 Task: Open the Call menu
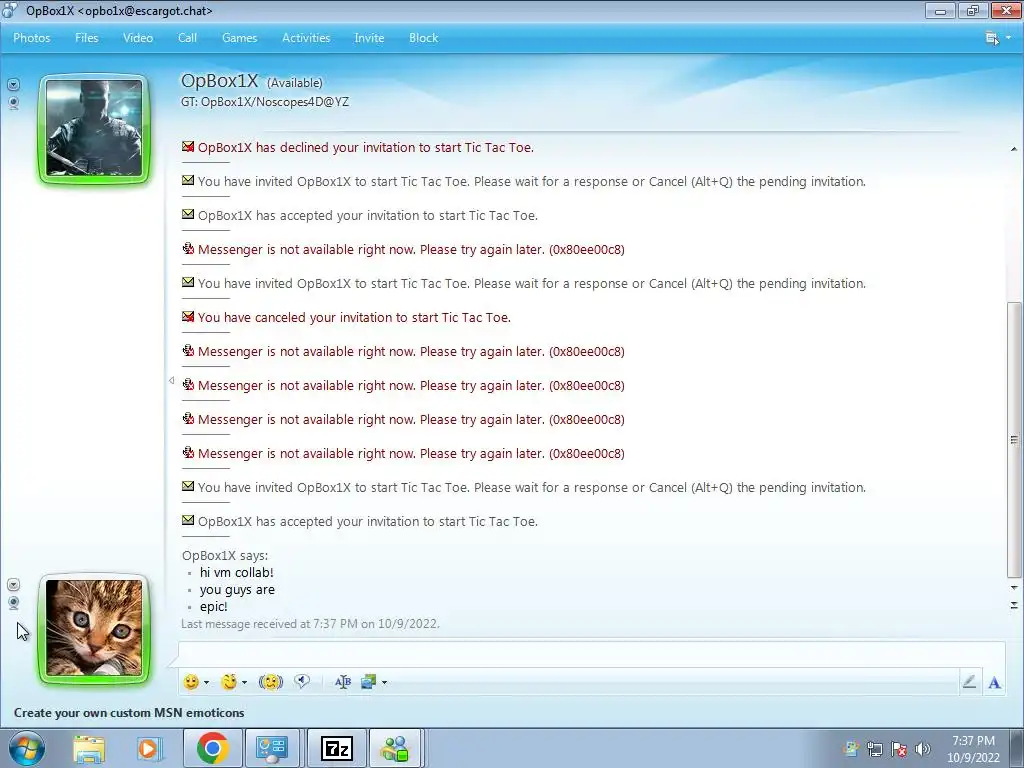click(187, 38)
